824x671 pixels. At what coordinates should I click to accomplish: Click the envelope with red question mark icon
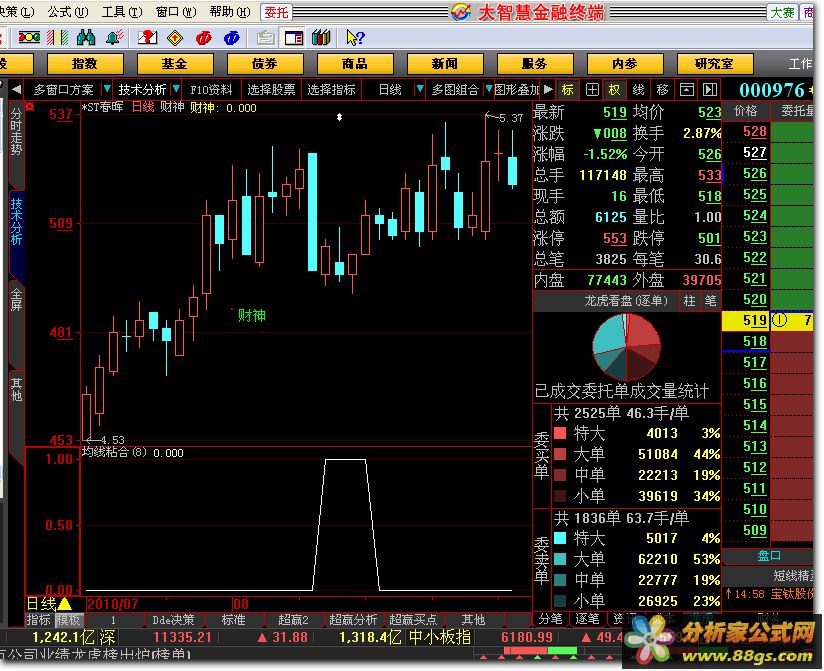click(x=147, y=37)
